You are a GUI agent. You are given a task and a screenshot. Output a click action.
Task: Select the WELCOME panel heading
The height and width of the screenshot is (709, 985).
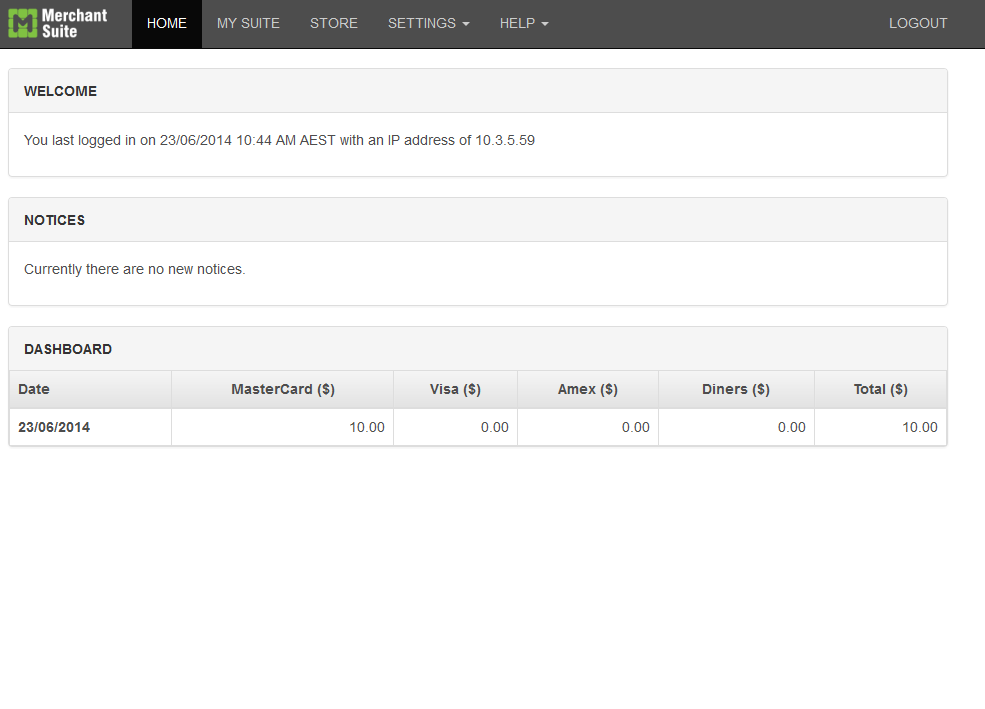[x=60, y=91]
